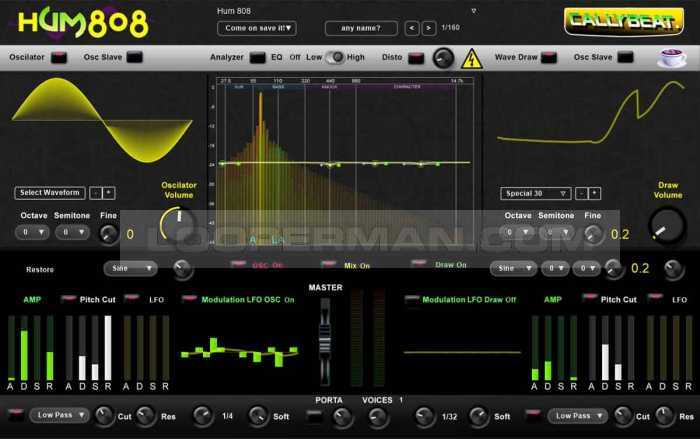Viewport: 700px width, 439px height.
Task: Click the Restore button
Action: point(40,269)
